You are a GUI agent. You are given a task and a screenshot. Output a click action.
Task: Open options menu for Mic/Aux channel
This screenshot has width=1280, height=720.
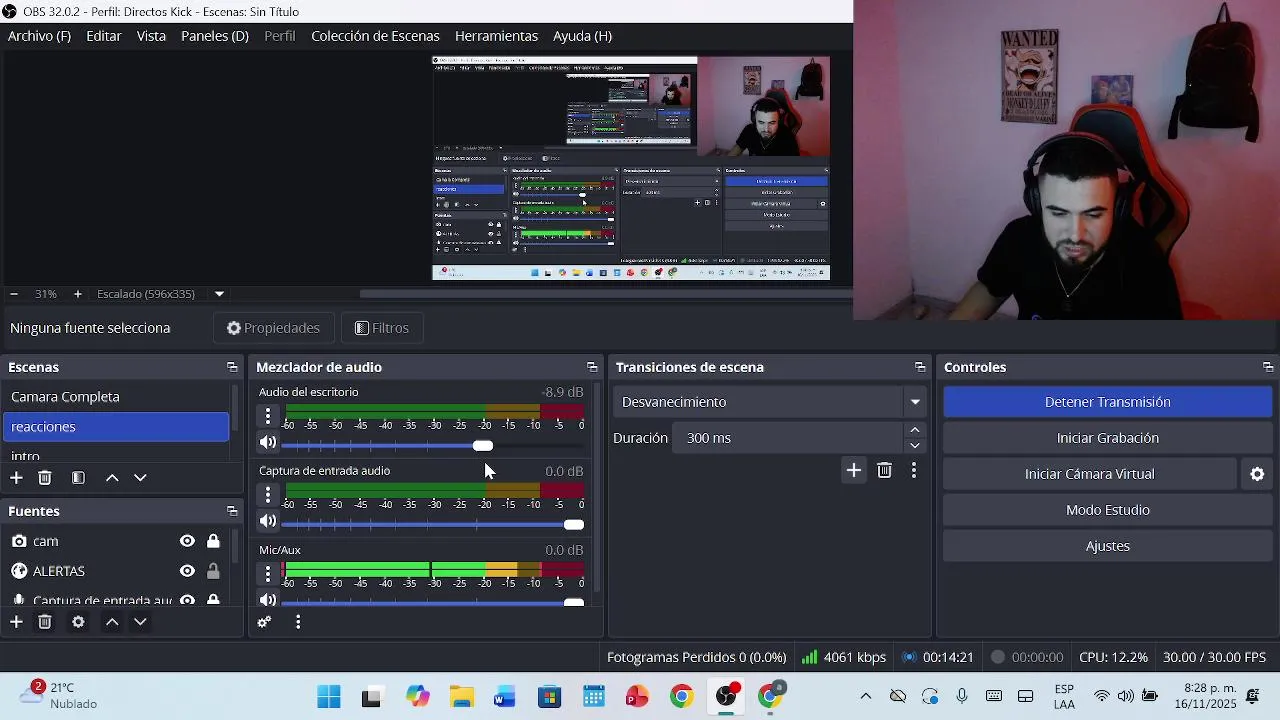(x=267, y=573)
